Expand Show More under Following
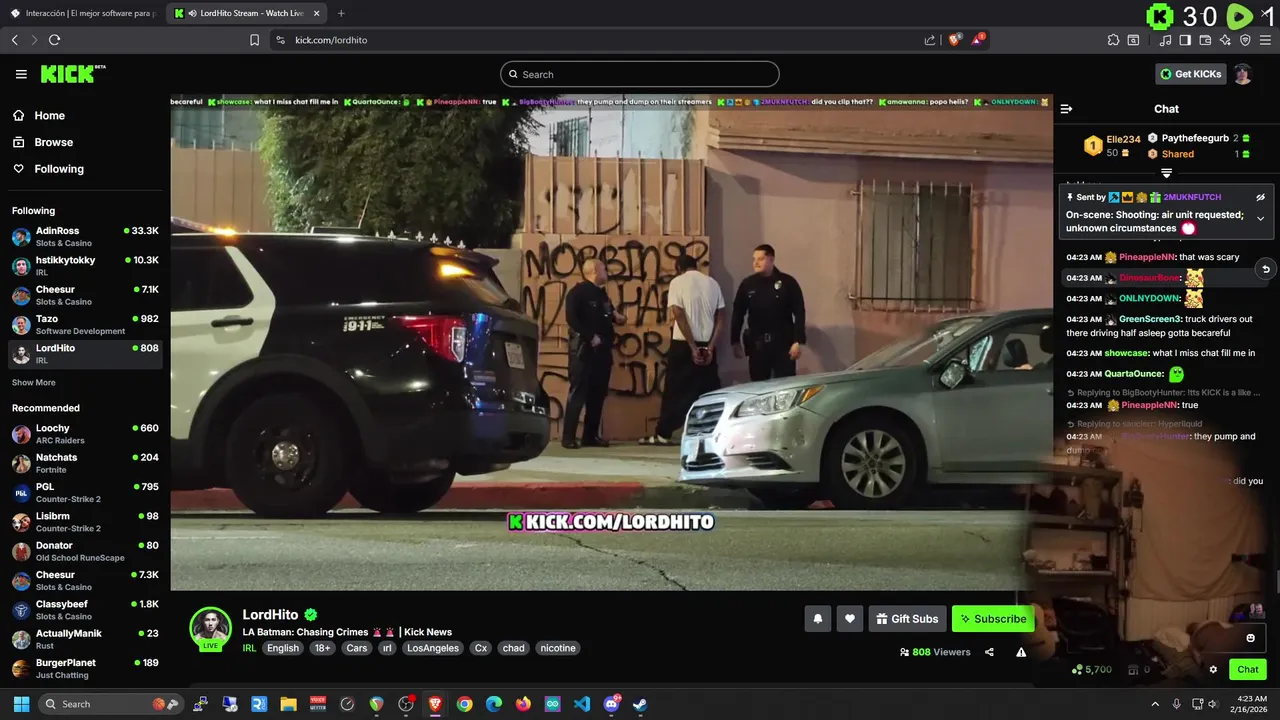The width and height of the screenshot is (1280, 720). [34, 382]
